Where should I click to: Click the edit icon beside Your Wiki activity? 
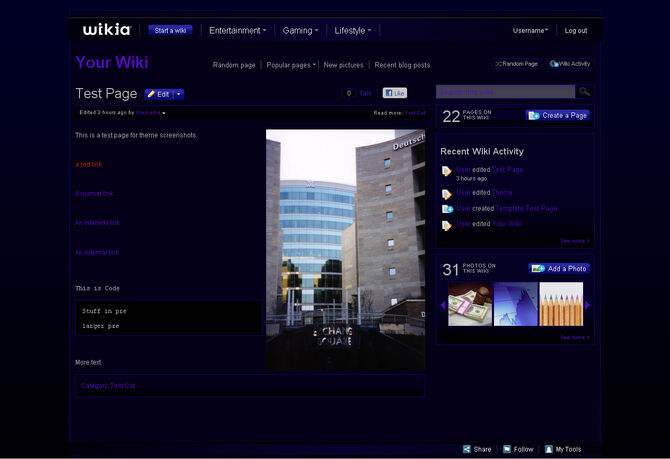(447, 225)
